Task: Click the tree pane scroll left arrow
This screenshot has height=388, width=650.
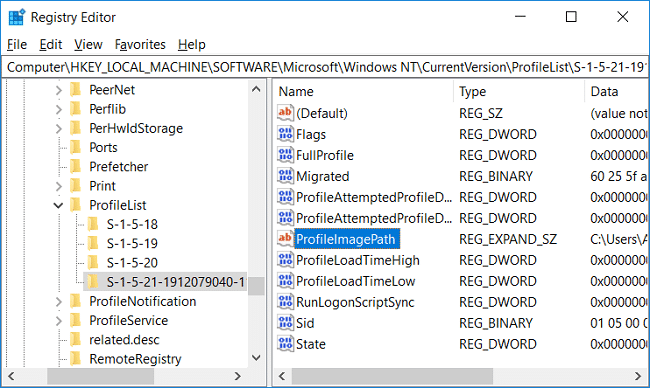Action: pos(11,376)
